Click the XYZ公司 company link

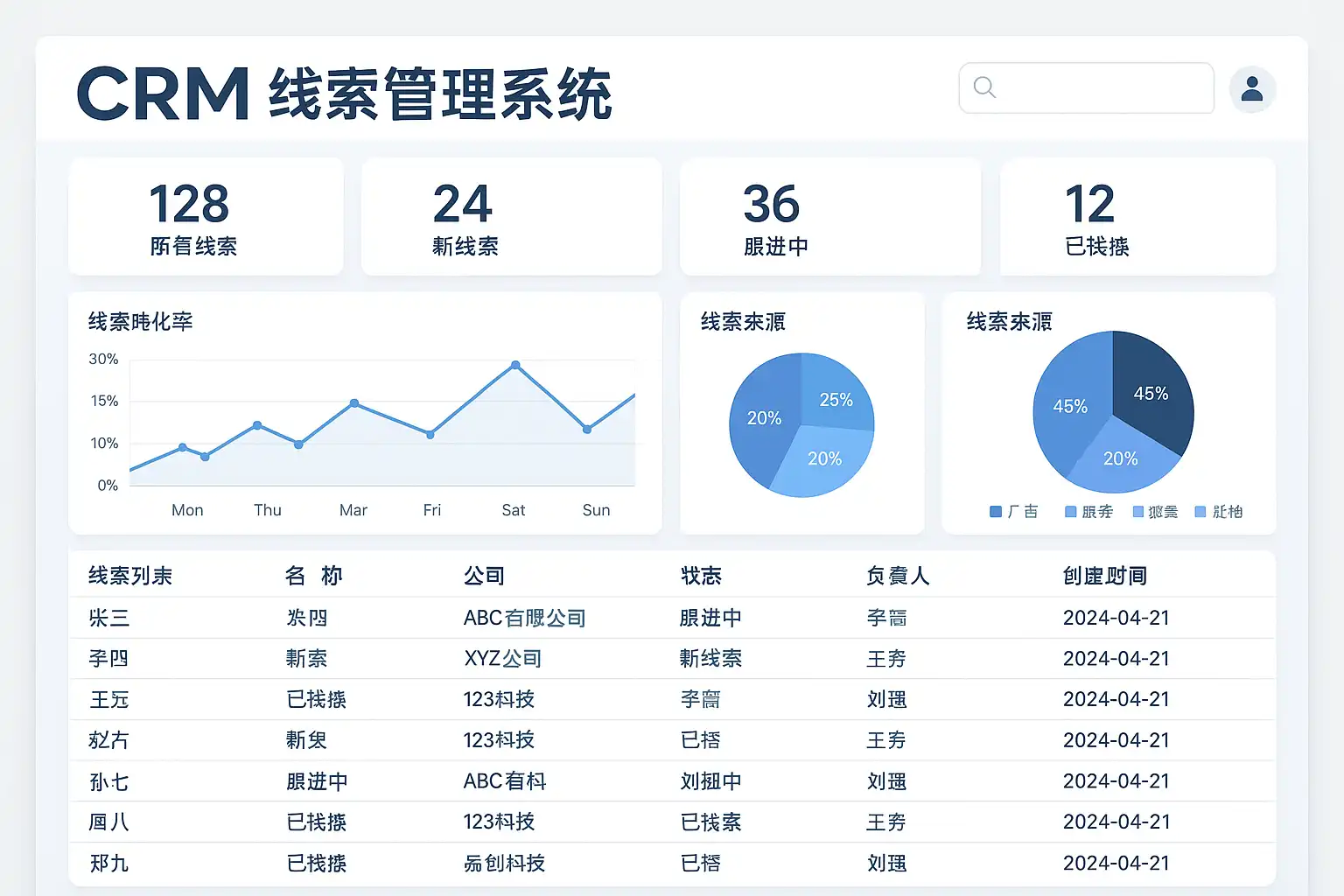[502, 659]
